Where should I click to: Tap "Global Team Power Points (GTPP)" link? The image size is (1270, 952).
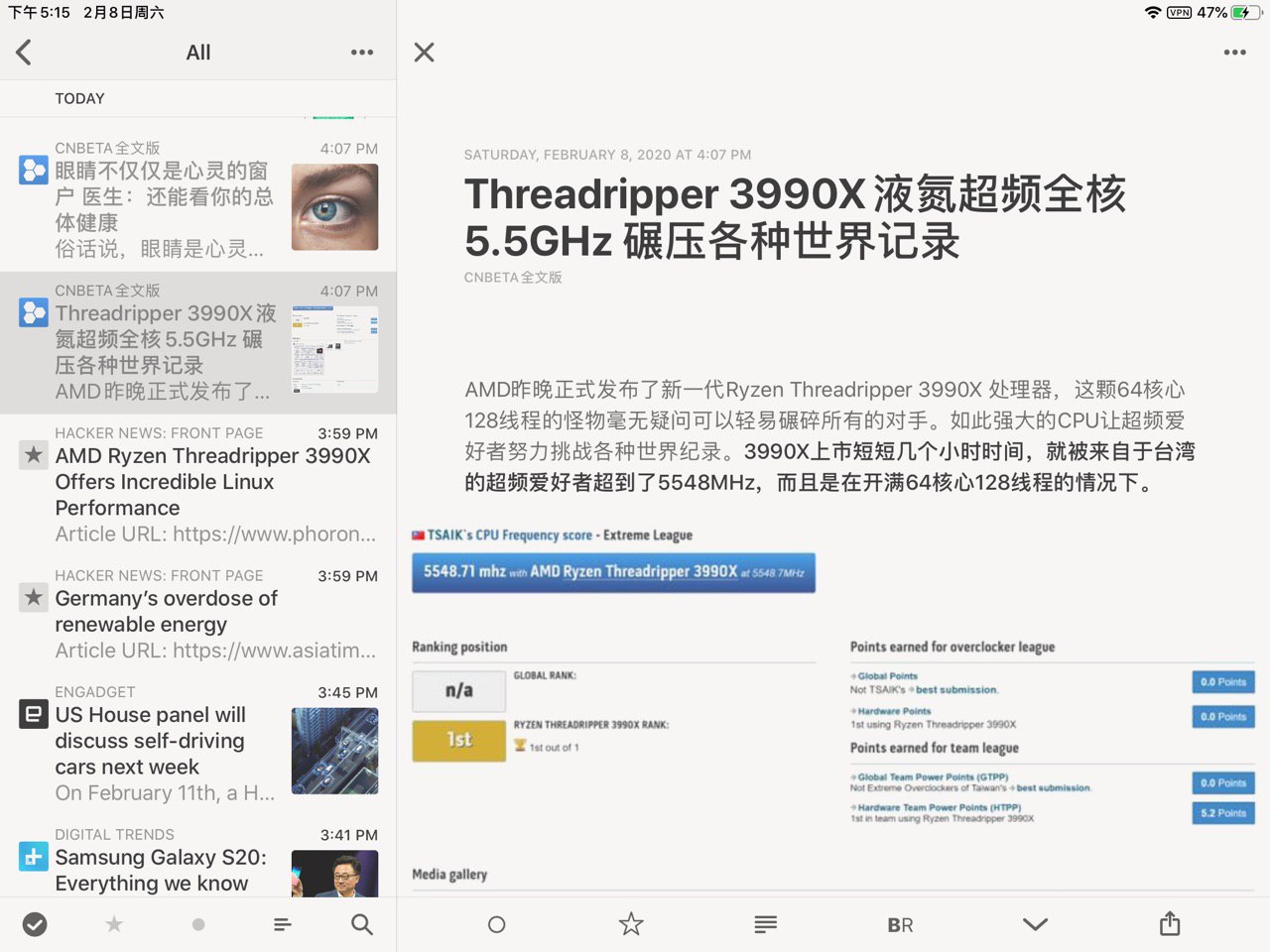[933, 777]
